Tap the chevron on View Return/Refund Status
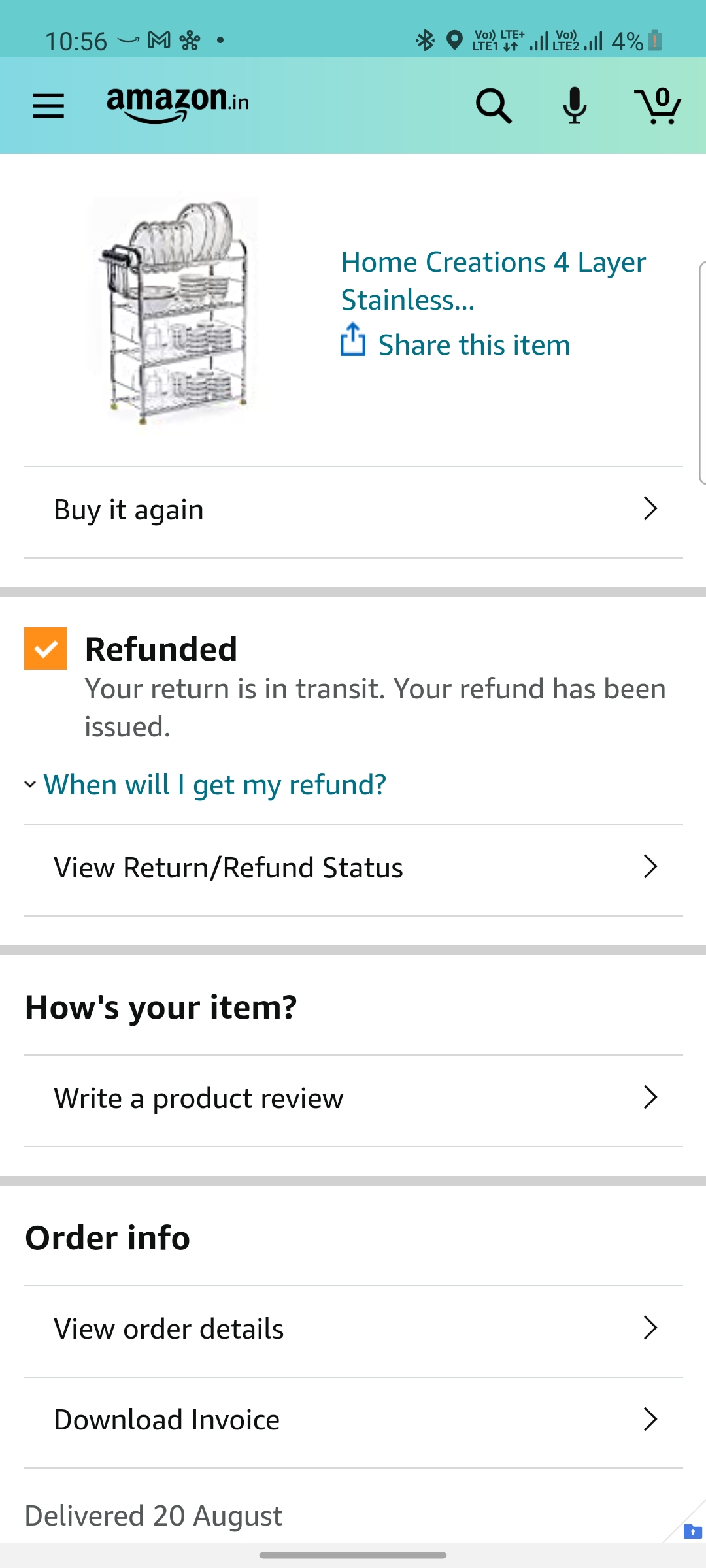Screen dimensions: 706x1568 pyautogui.click(x=650, y=867)
